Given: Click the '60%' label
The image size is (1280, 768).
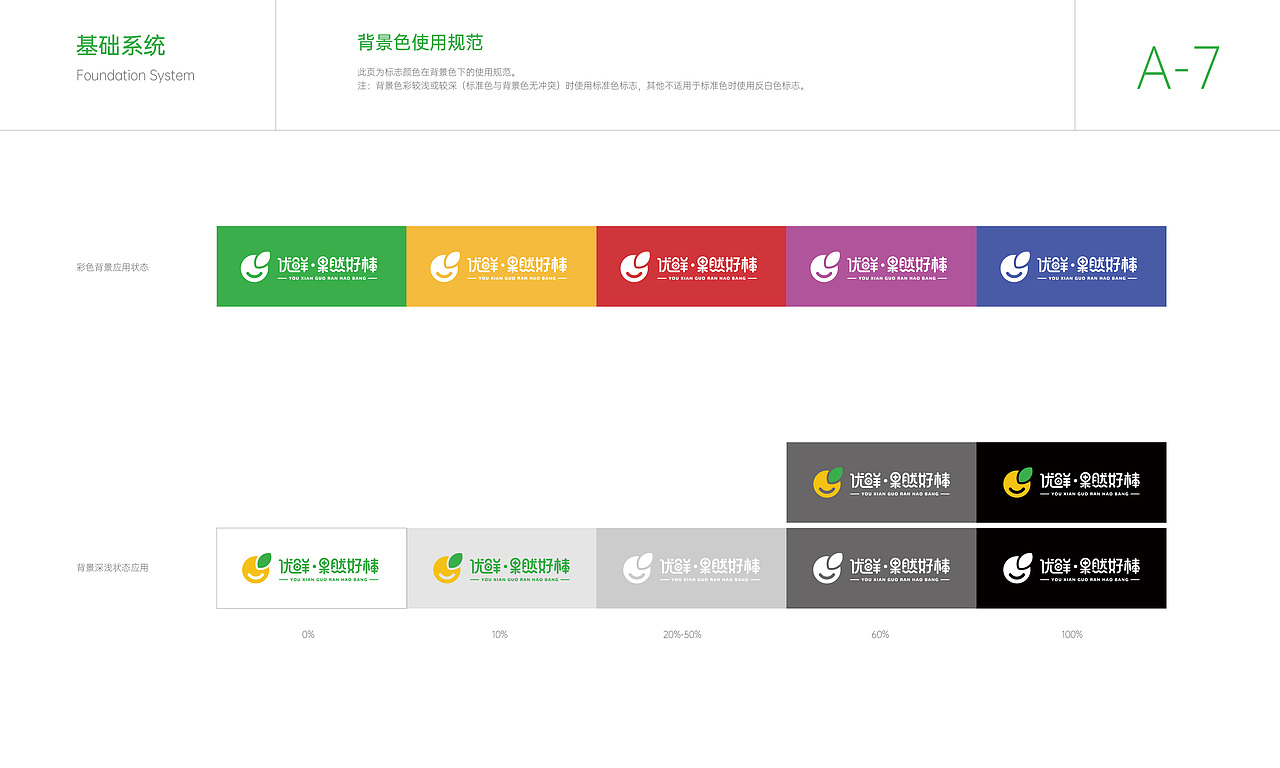Looking at the screenshot, I should click(x=880, y=635).
